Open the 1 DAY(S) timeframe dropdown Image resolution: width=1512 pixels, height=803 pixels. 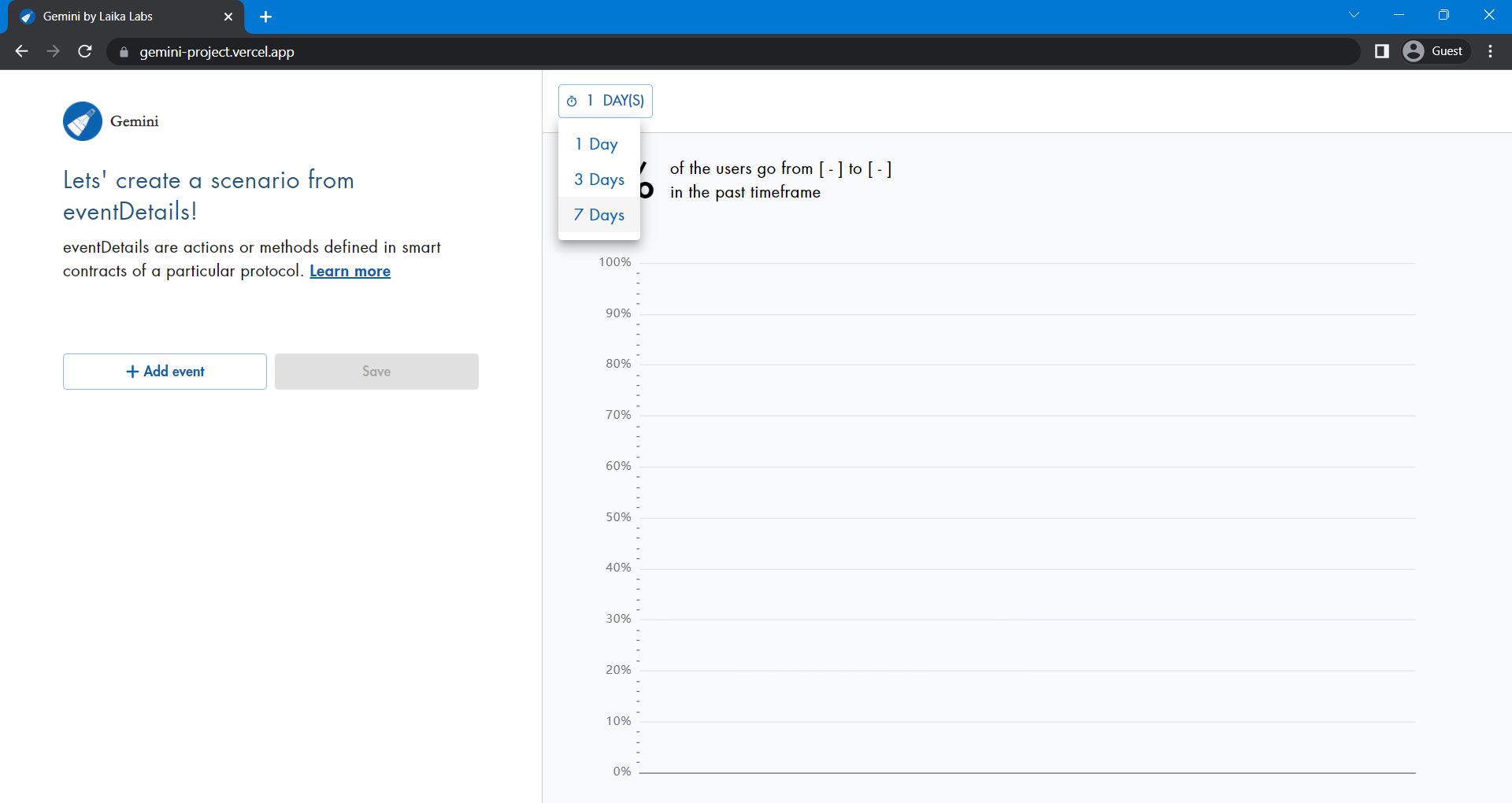[x=605, y=101]
